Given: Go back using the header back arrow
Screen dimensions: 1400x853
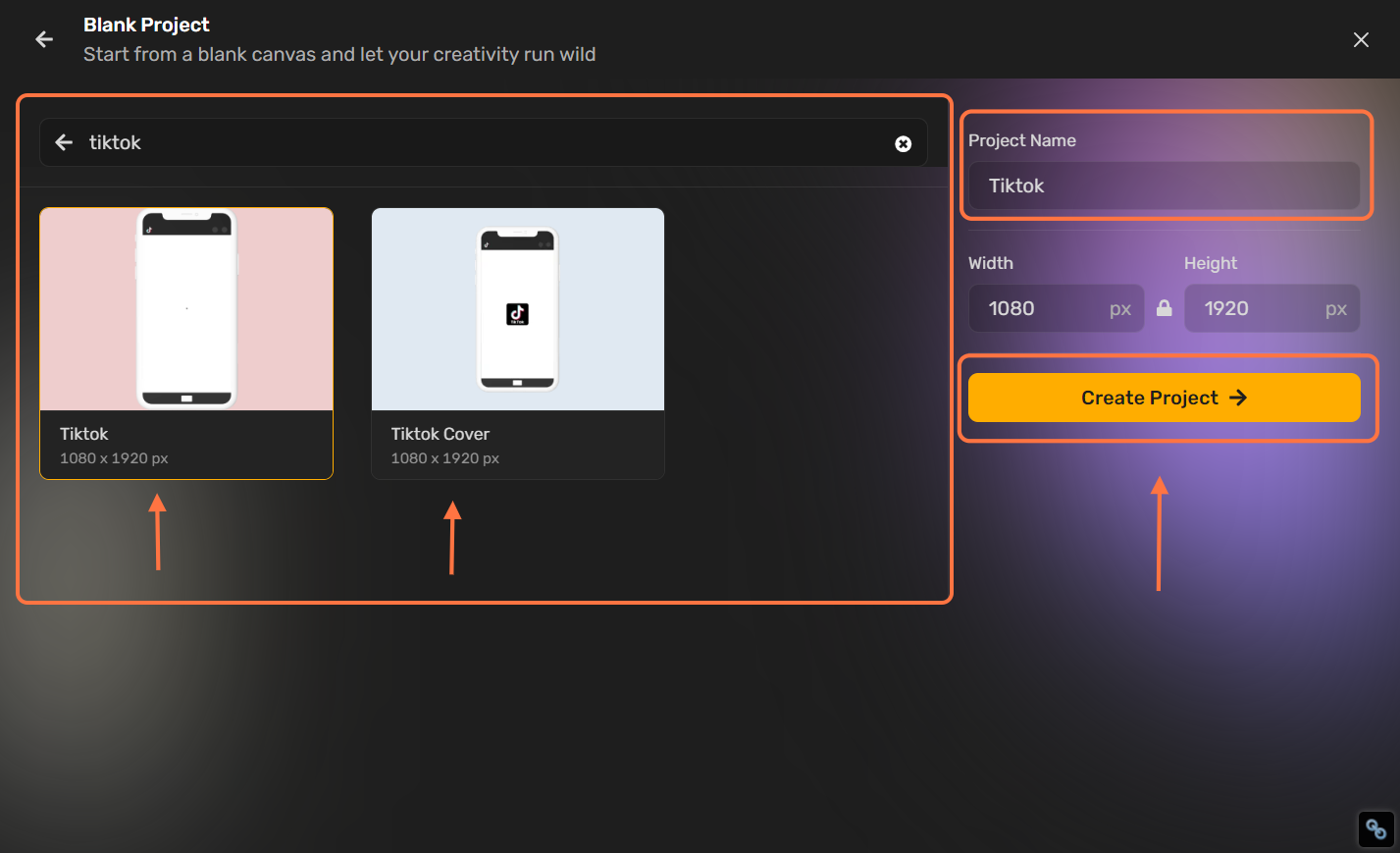Looking at the screenshot, I should point(44,39).
